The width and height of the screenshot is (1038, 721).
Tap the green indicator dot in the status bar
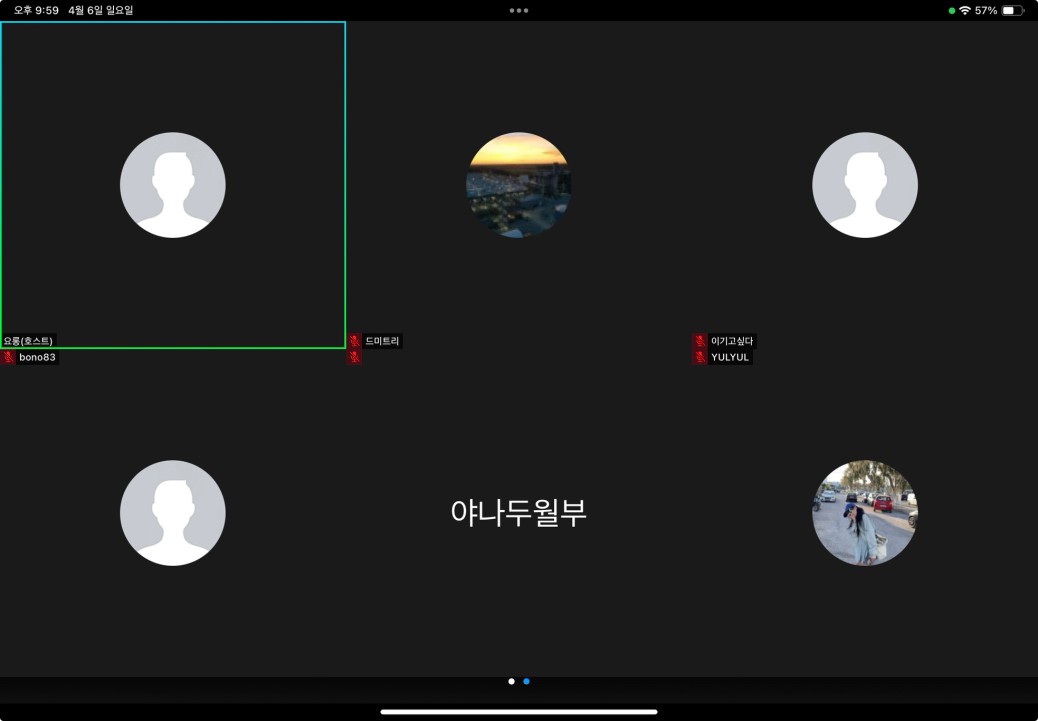pyautogui.click(x=952, y=10)
